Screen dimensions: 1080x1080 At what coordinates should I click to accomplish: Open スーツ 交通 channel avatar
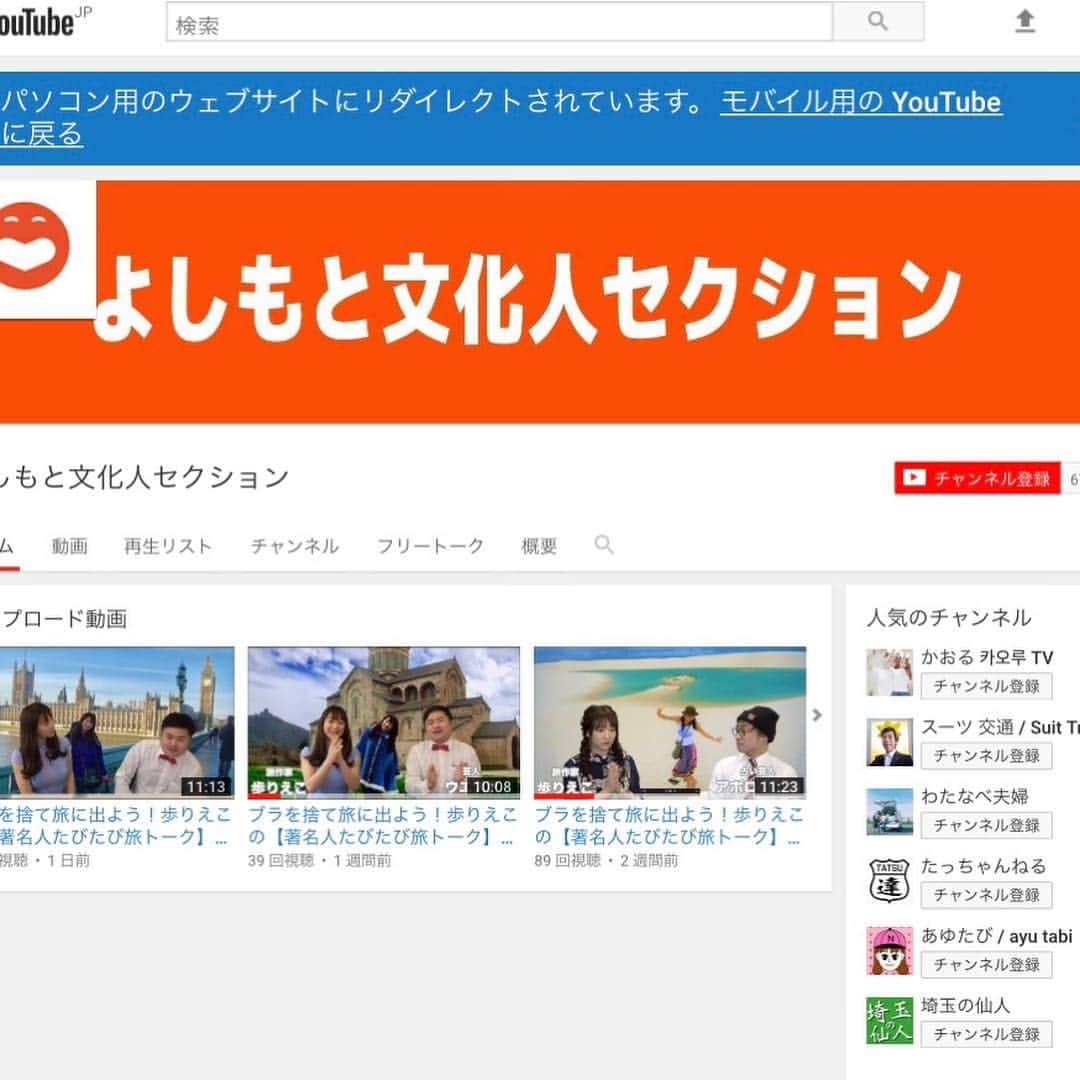889,742
